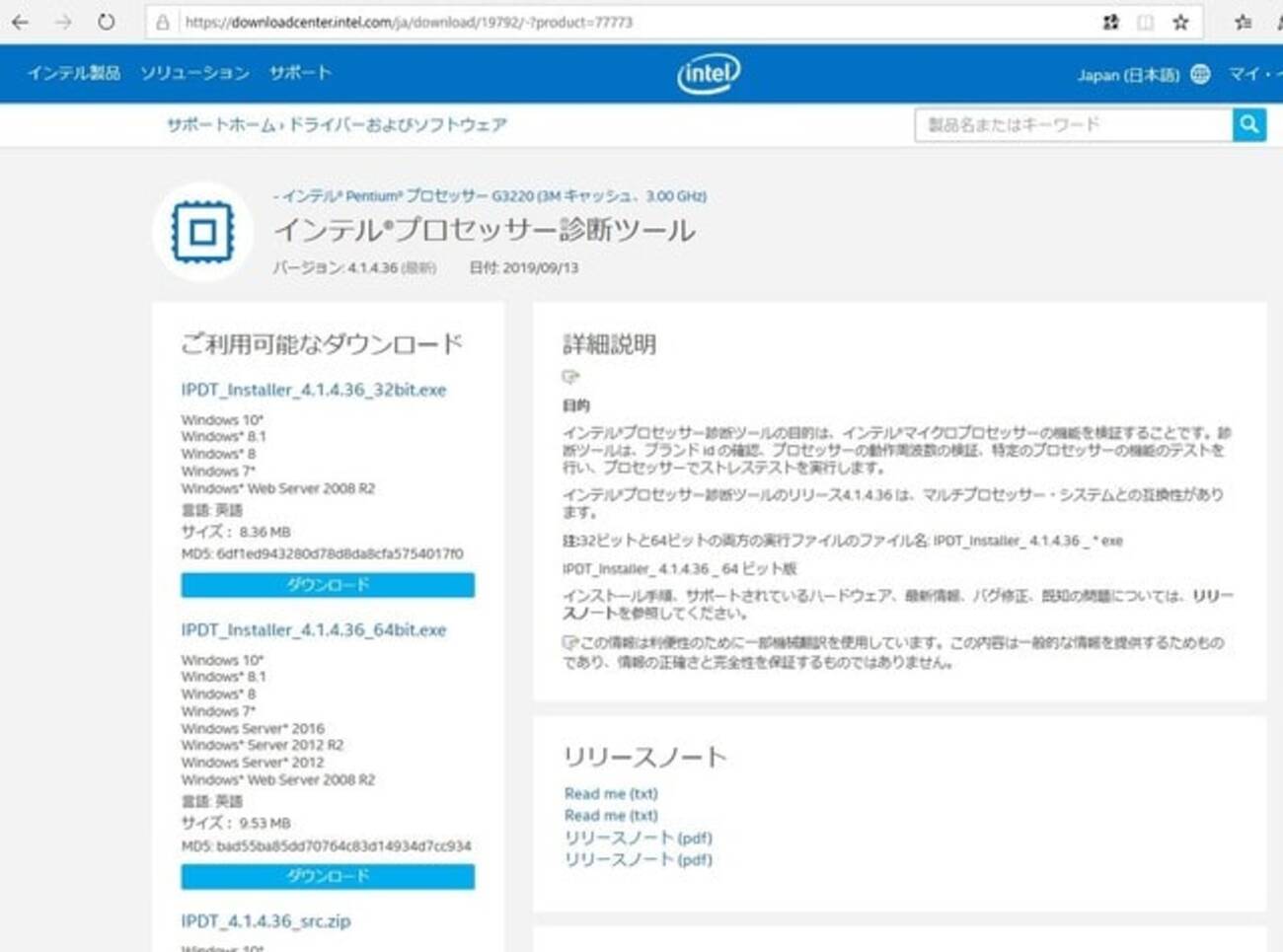Click the machine-translation icon under 詳細説明
Screen dimensions: 1283x952
[570, 377]
